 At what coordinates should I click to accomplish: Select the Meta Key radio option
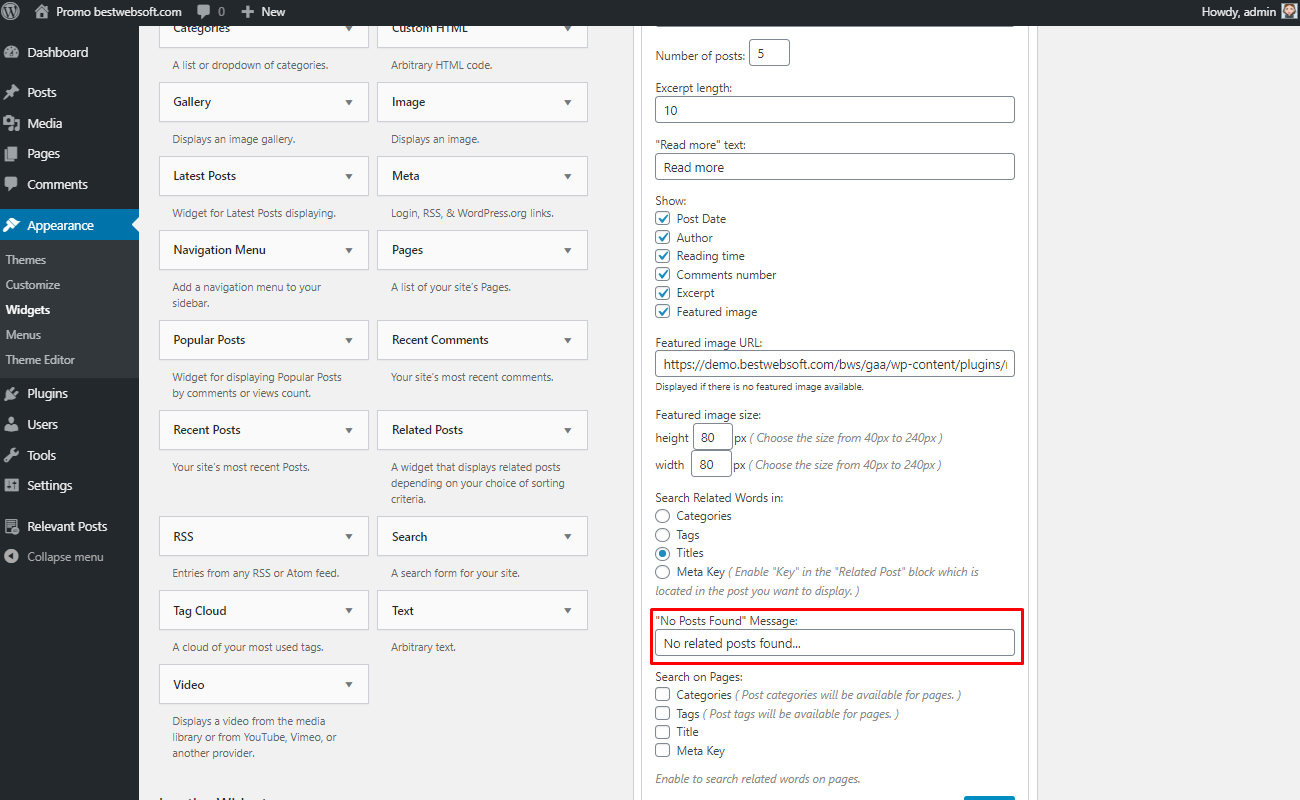coord(663,572)
